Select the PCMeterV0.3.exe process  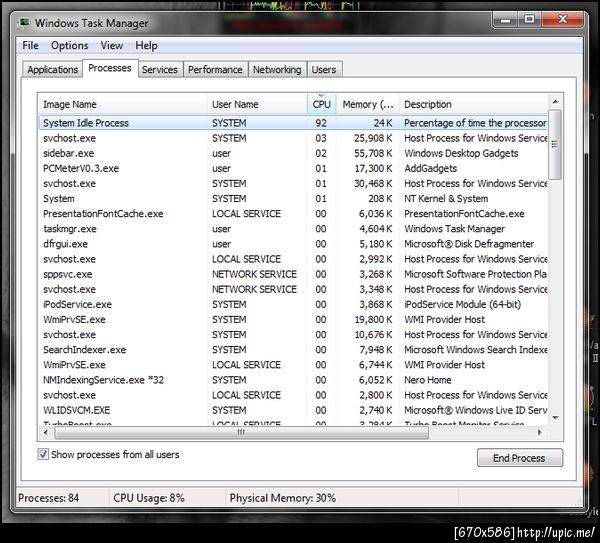(x=293, y=168)
